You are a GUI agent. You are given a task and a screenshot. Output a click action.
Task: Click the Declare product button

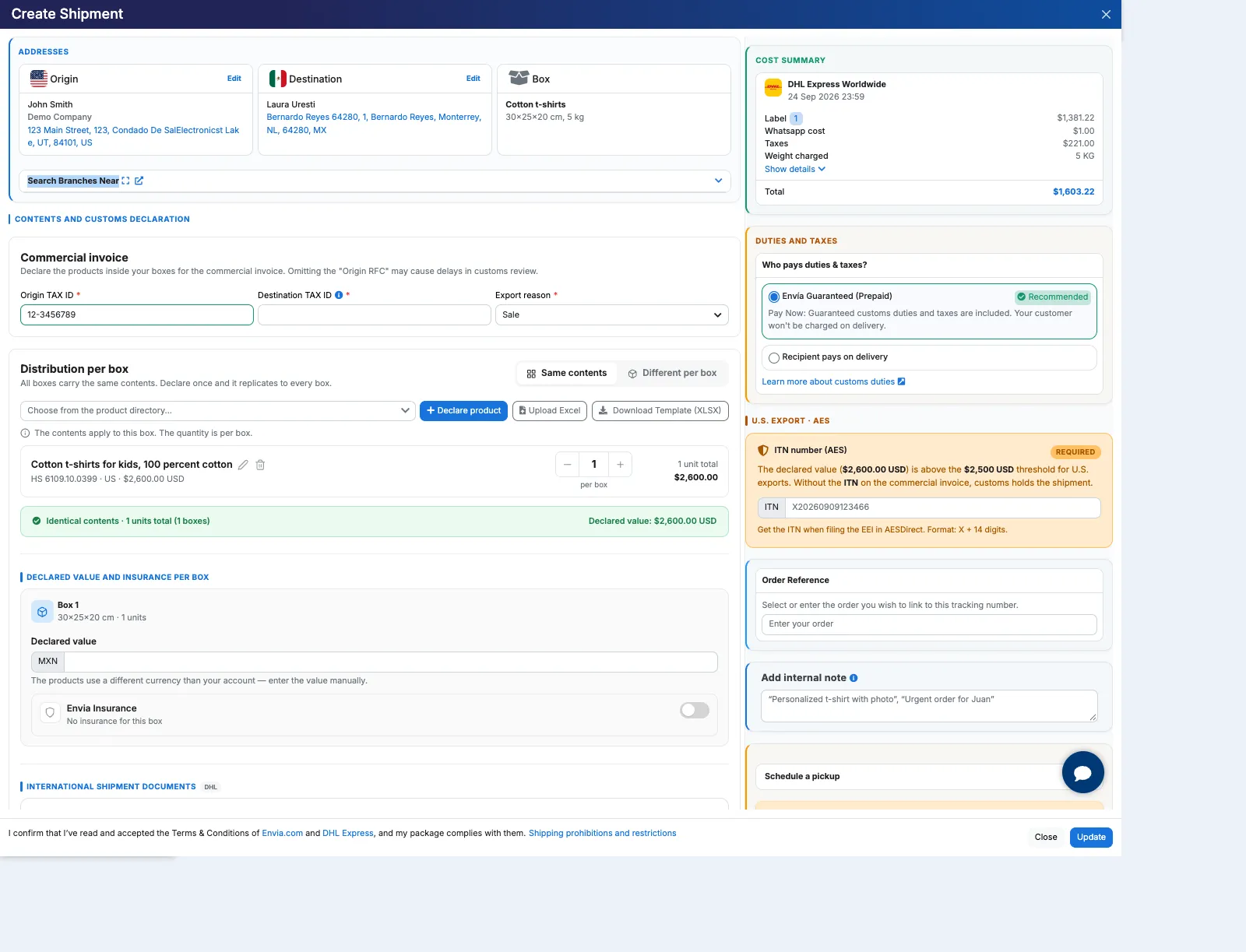463,410
